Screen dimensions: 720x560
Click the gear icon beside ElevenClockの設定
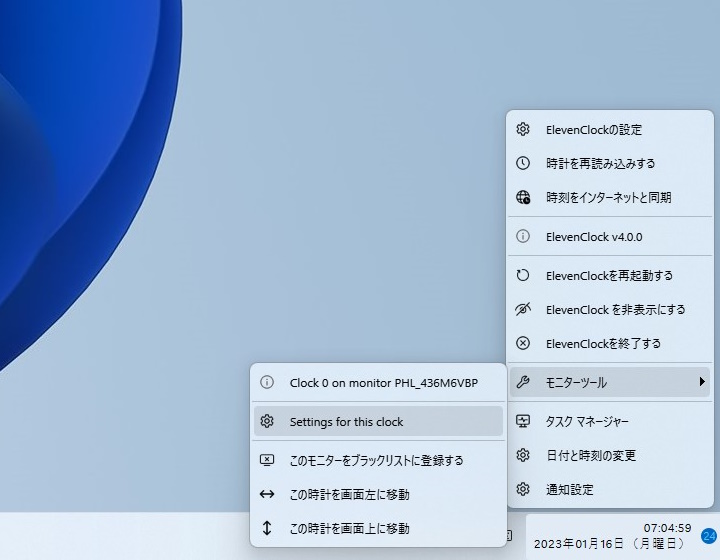(523, 129)
